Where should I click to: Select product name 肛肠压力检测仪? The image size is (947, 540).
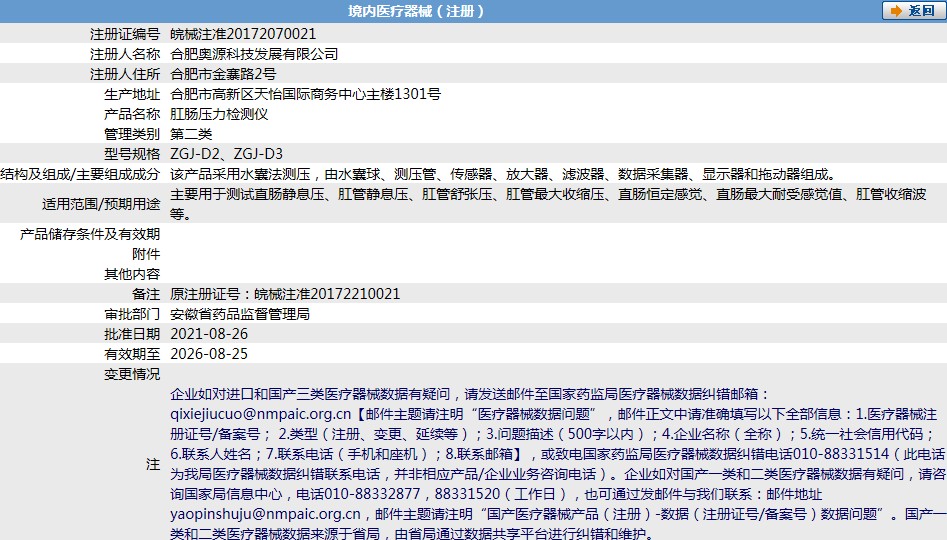219,114
